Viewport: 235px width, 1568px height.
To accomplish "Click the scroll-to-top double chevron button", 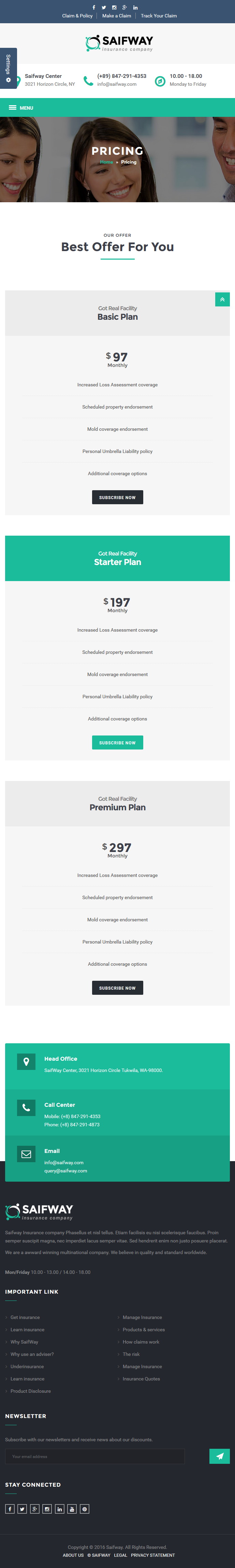I will pyautogui.click(x=222, y=300).
